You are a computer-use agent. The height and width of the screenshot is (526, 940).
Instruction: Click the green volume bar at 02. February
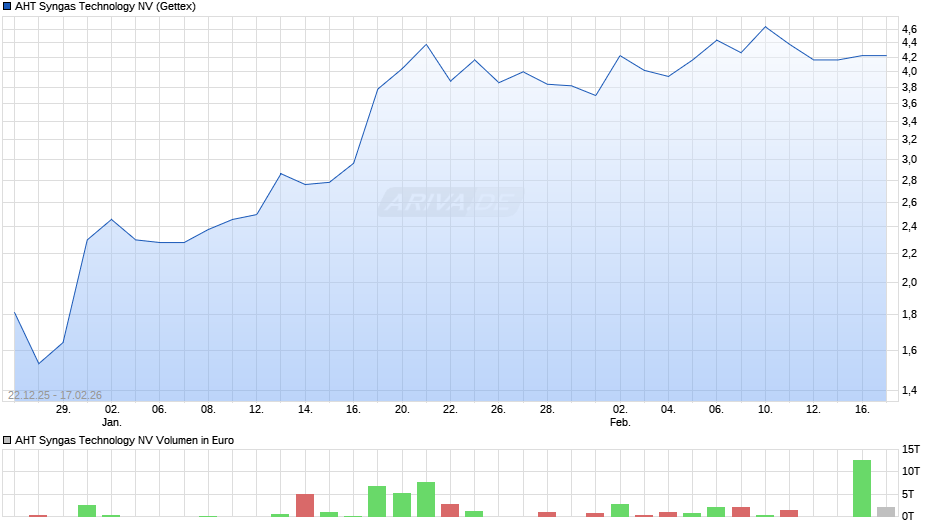tap(620, 510)
